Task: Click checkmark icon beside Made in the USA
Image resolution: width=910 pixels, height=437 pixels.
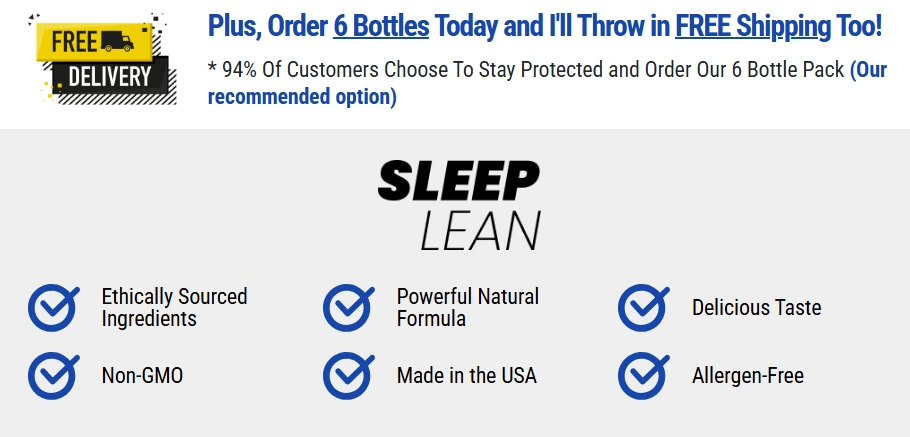Action: pos(348,376)
